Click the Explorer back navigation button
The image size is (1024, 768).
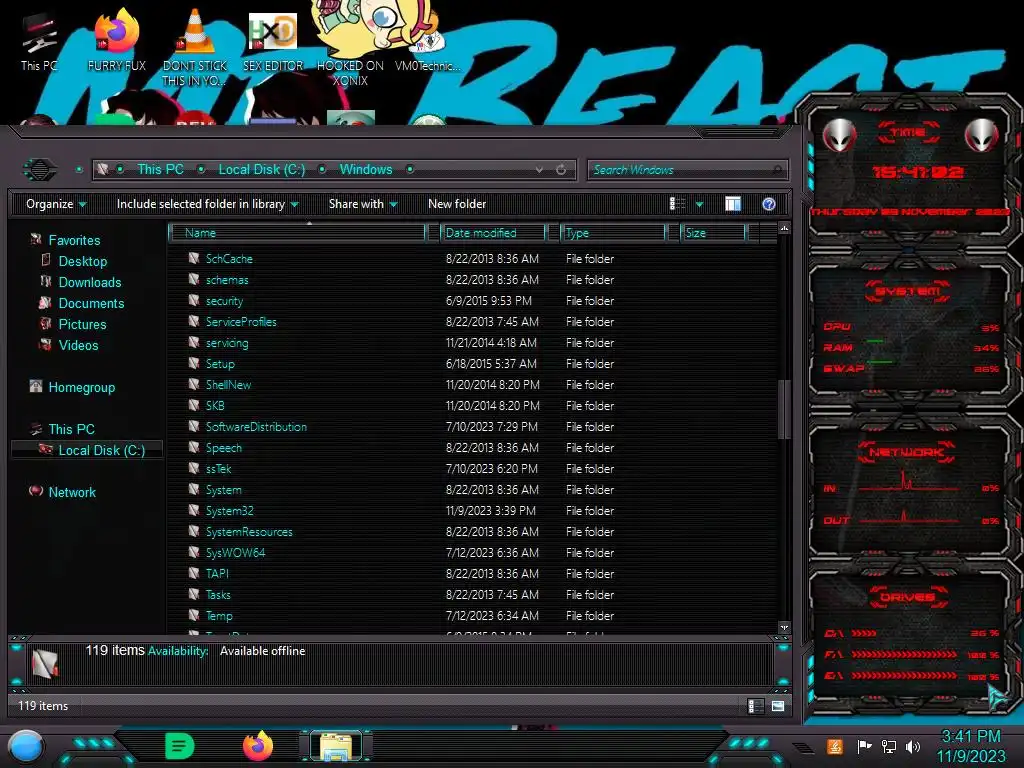tap(40, 170)
